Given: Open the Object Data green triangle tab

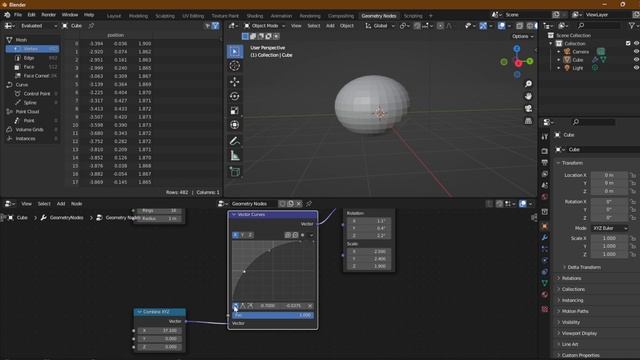Looking at the screenshot, I should click(x=544, y=283).
